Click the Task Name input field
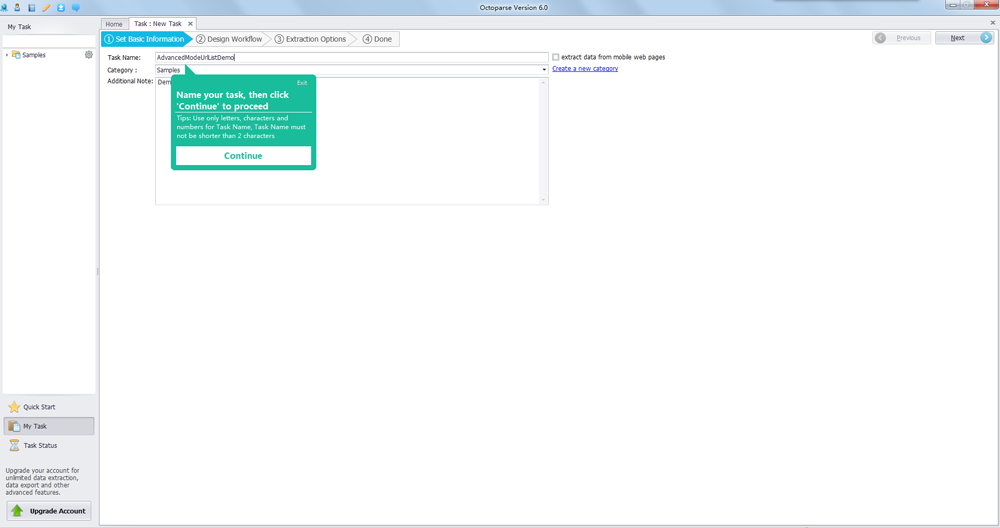The image size is (1000, 528). pos(350,57)
